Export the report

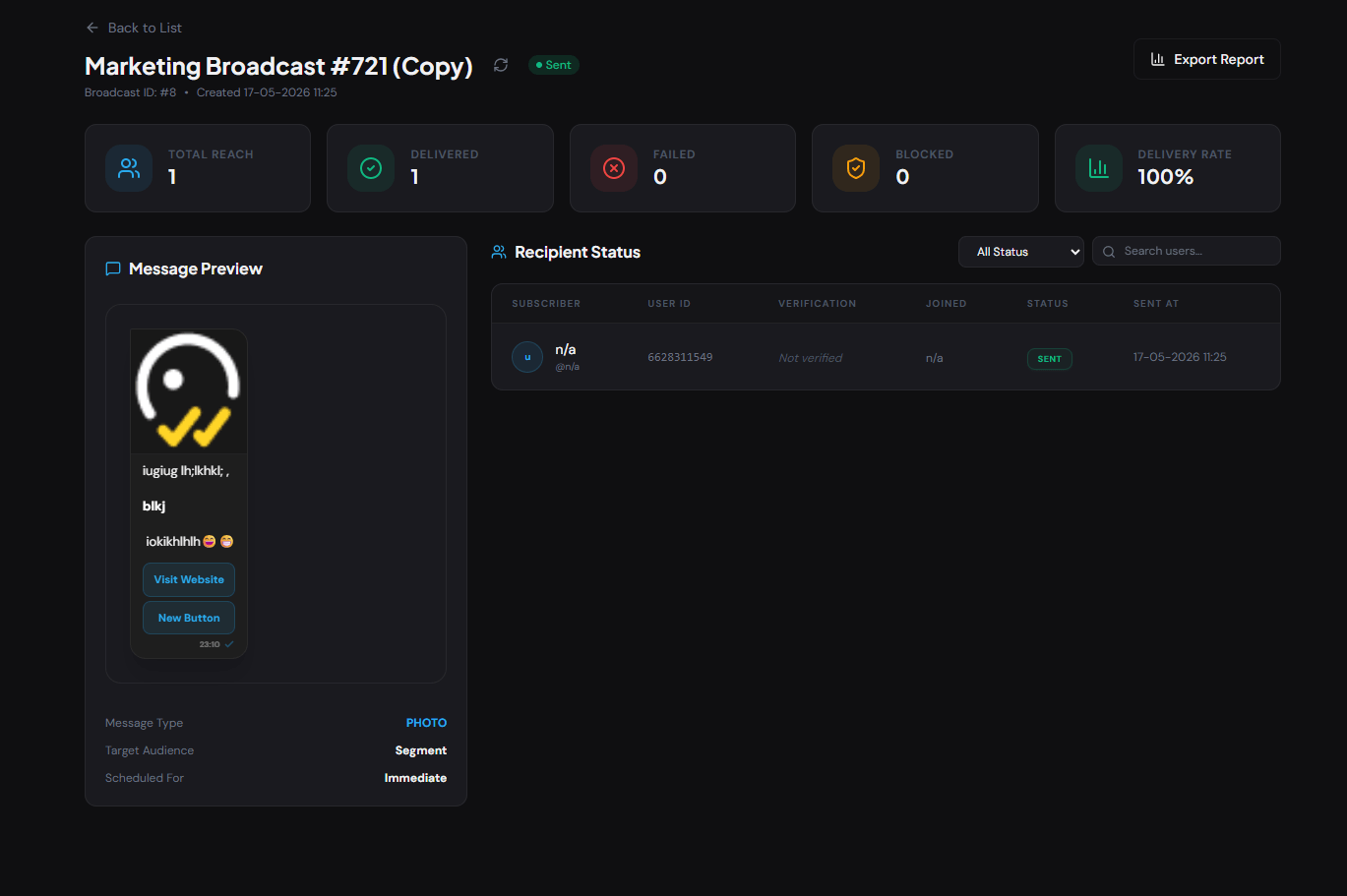click(1206, 59)
